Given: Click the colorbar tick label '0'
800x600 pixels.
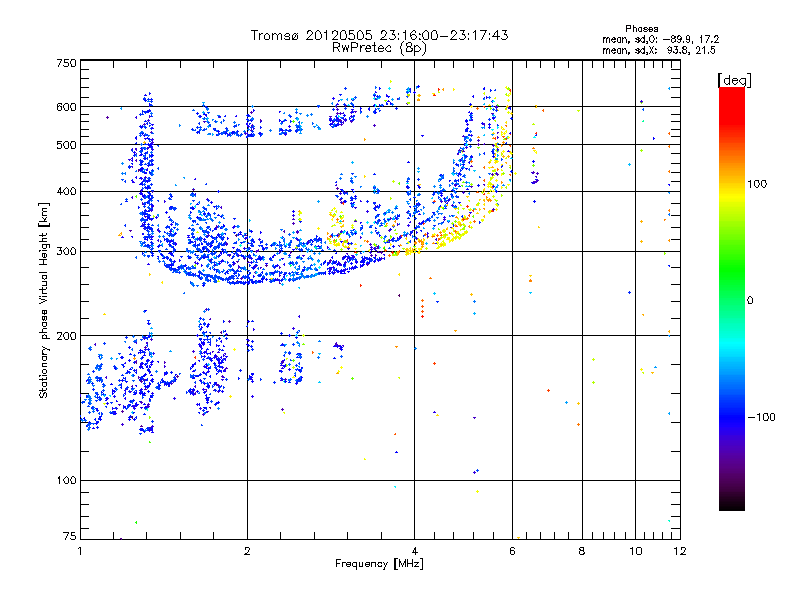Looking at the screenshot, I should pos(750,301).
